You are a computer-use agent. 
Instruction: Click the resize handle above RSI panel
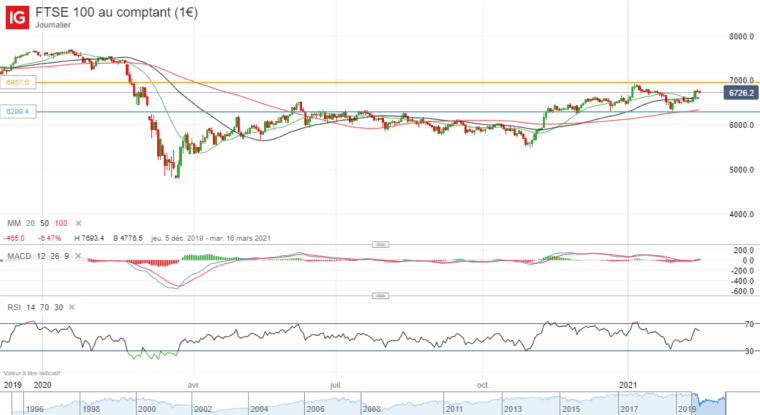[x=380, y=295]
